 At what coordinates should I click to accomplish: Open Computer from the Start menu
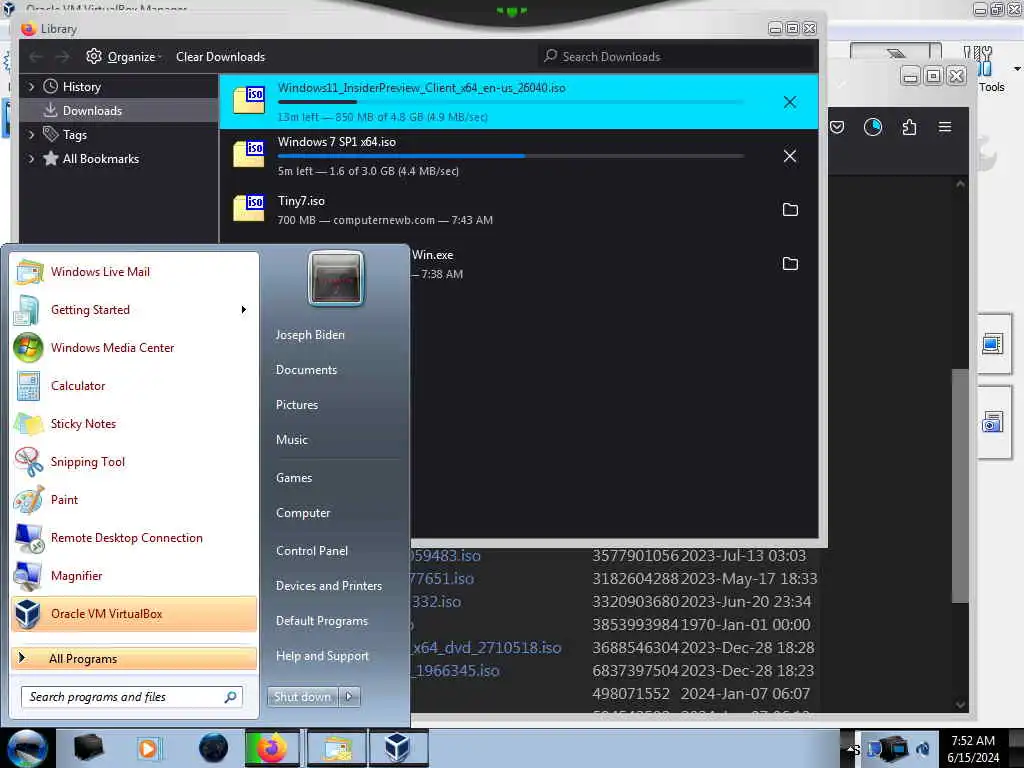tap(303, 513)
